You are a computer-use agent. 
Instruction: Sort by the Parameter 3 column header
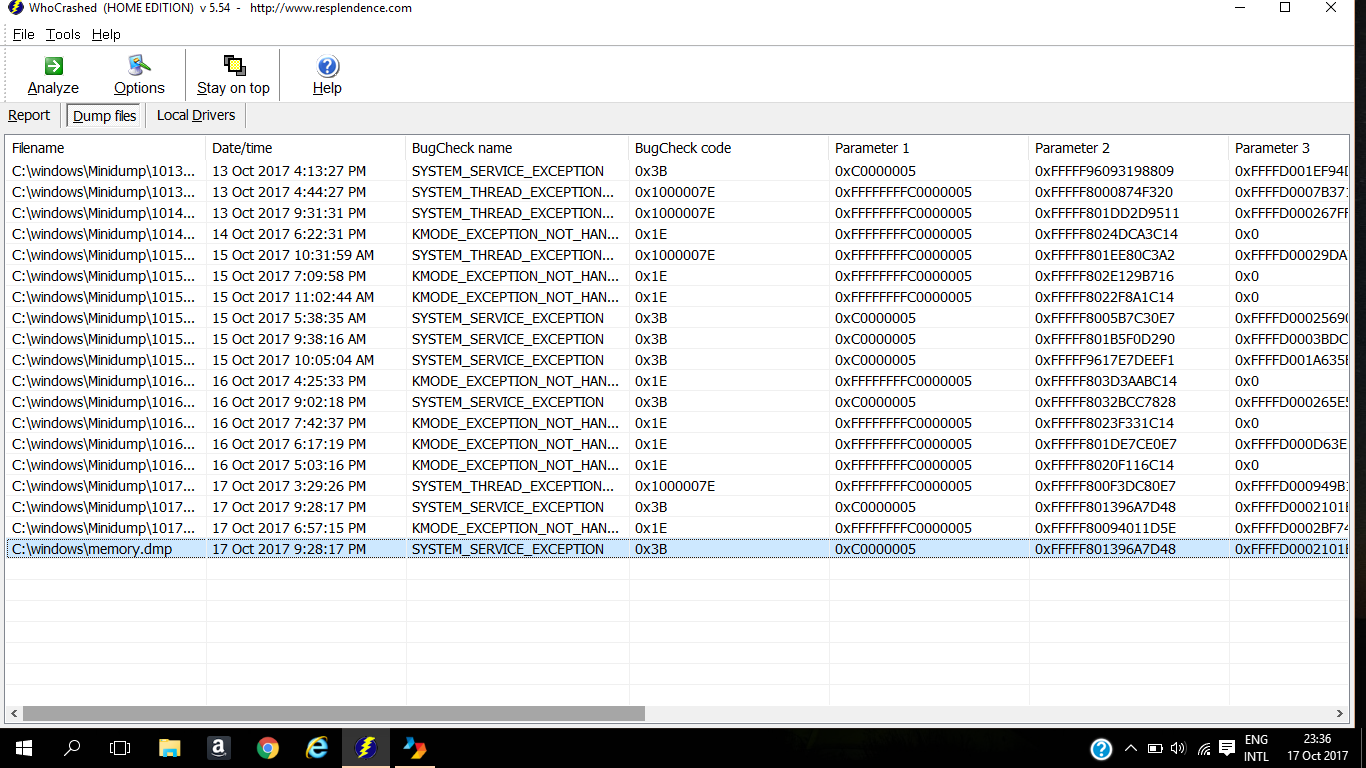[1290, 148]
